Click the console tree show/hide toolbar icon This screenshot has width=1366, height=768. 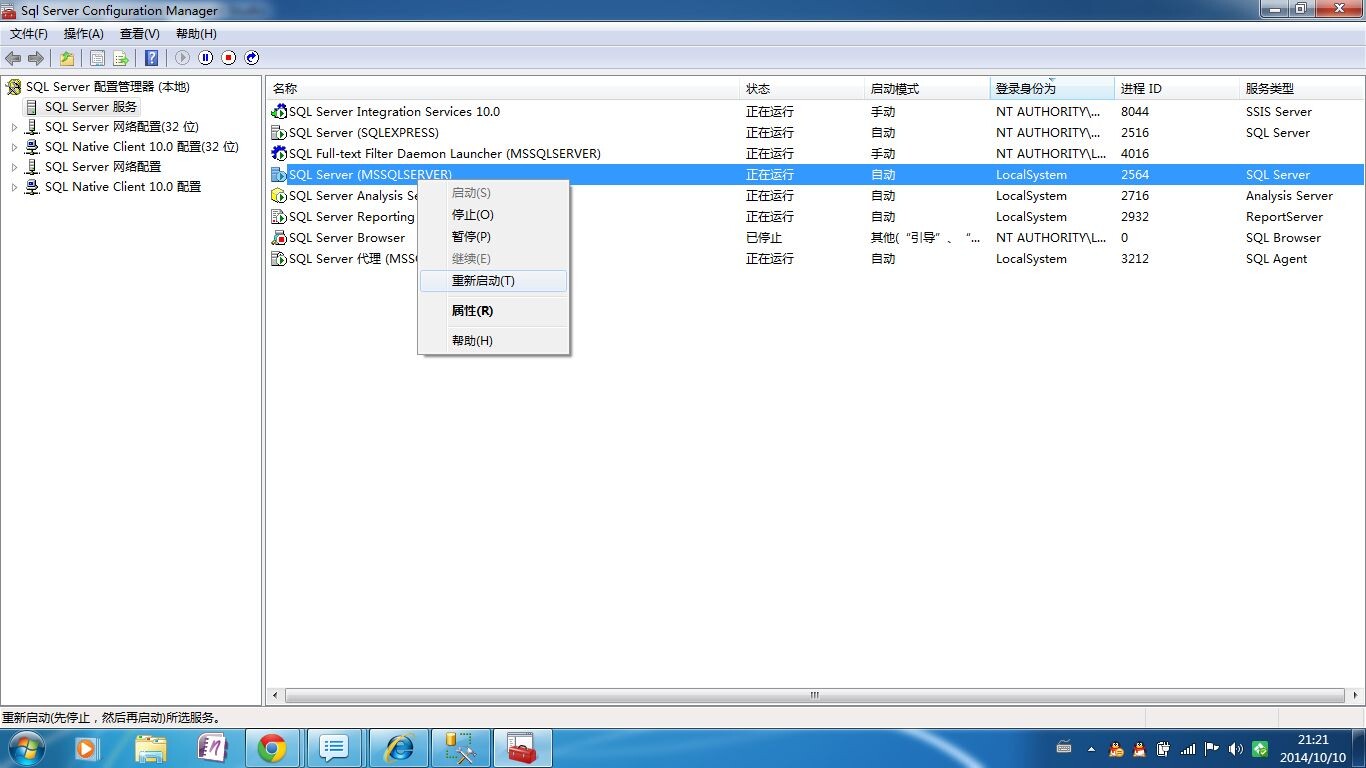[97, 58]
